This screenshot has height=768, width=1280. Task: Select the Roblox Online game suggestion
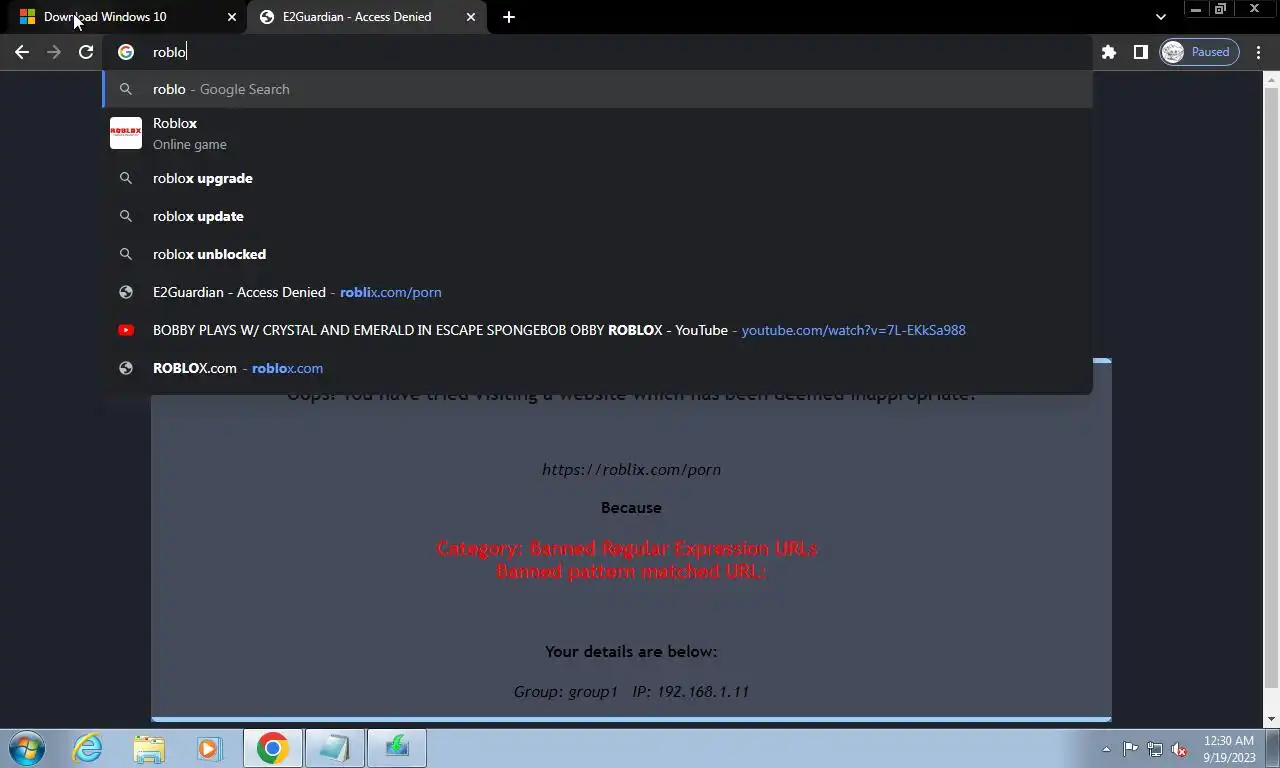(x=597, y=133)
